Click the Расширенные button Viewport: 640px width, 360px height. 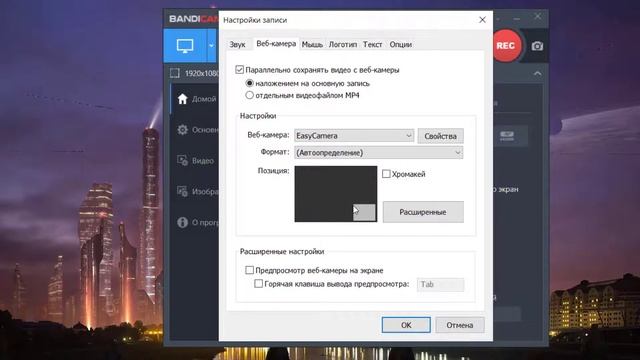(423, 212)
